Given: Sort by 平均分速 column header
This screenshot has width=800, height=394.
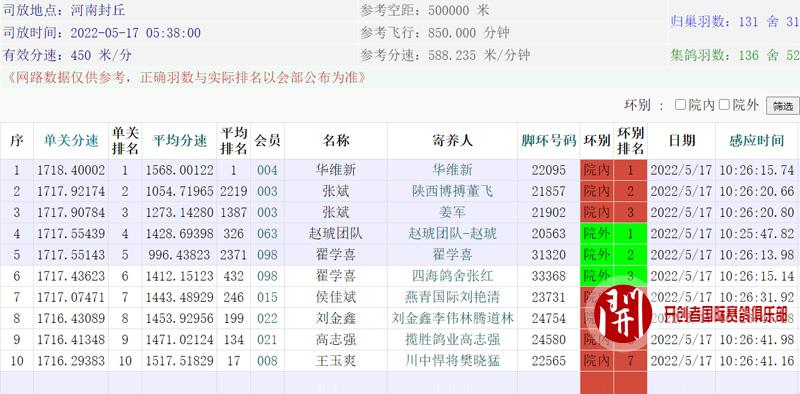Looking at the screenshot, I should click(180, 141).
